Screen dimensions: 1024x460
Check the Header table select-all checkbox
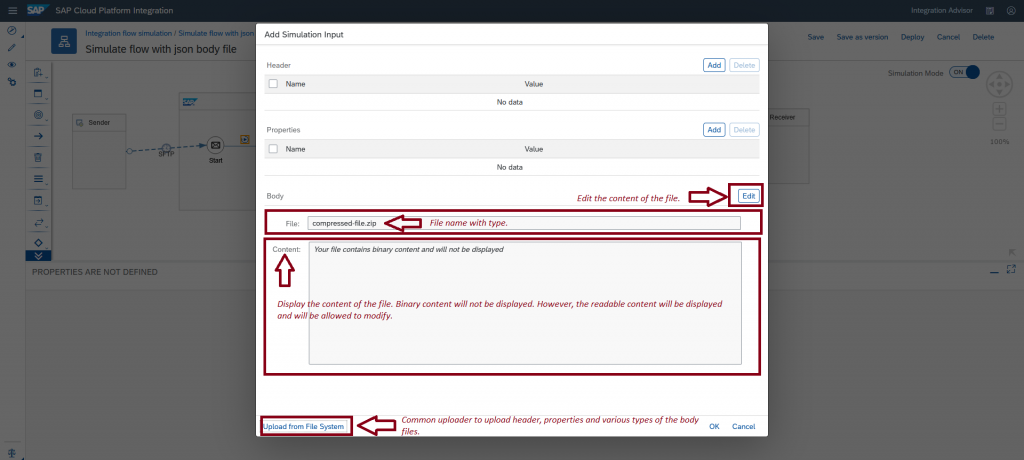273,84
